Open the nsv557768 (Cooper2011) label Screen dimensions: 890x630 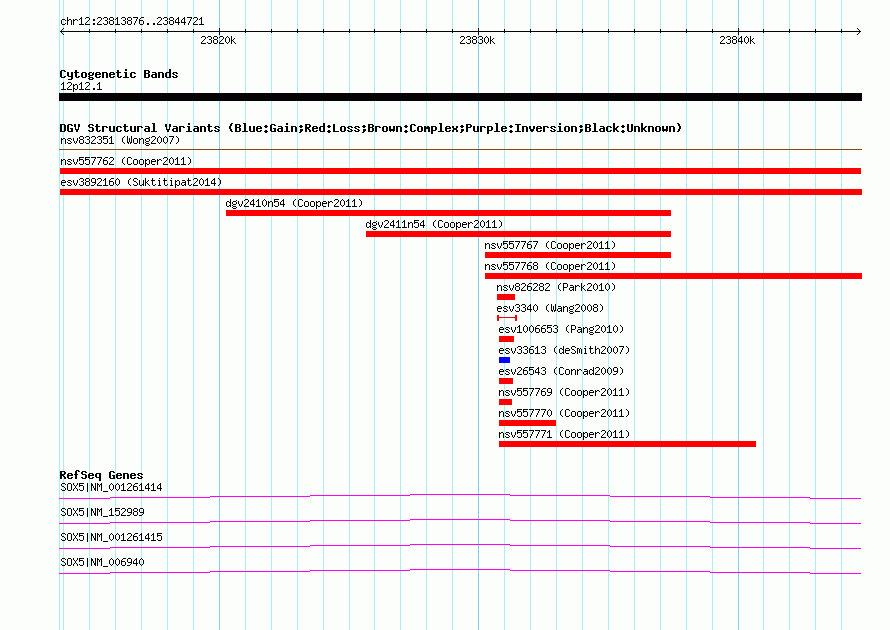tap(550, 266)
